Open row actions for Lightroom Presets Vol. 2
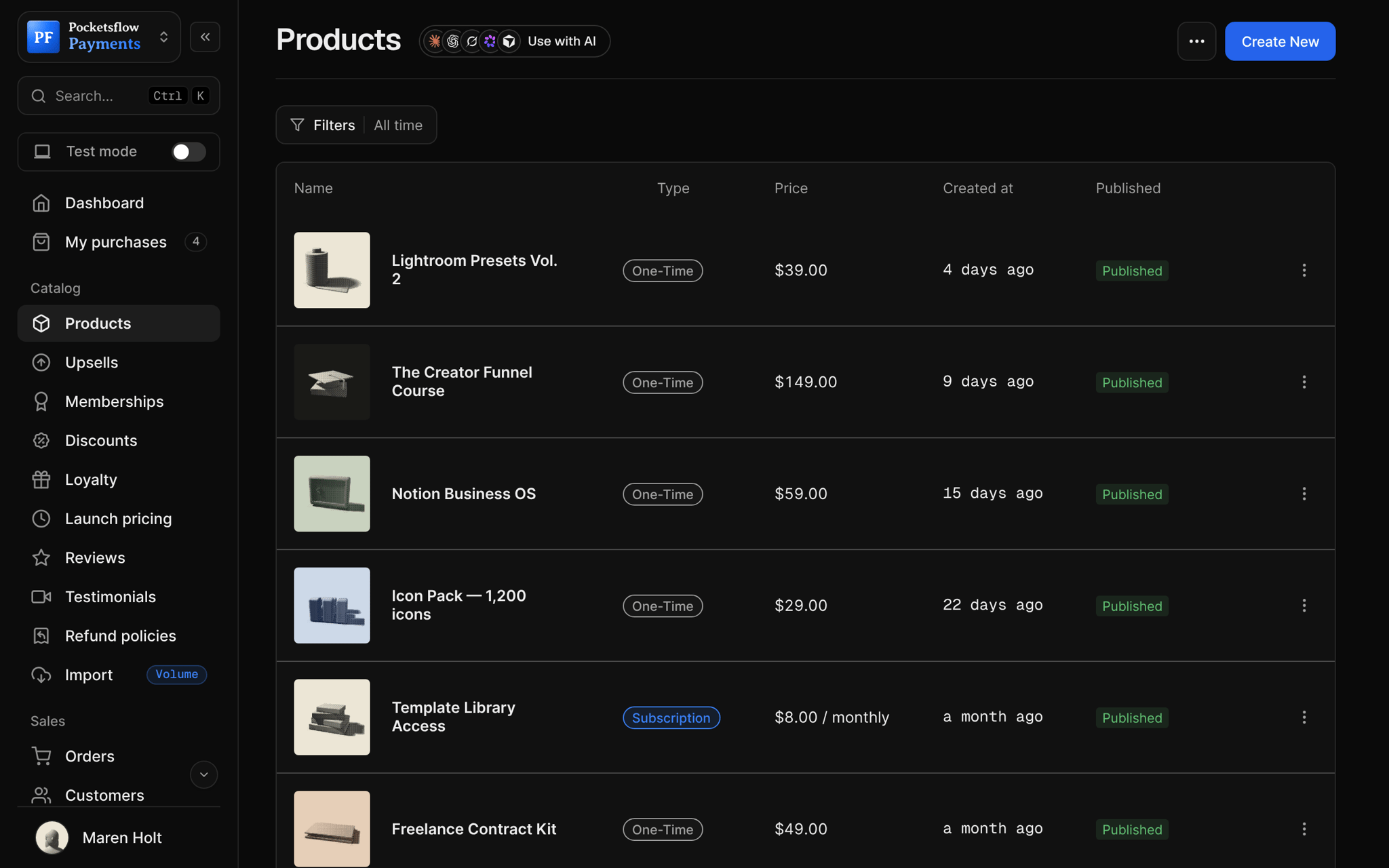The height and width of the screenshot is (868, 1389). pos(1304,271)
